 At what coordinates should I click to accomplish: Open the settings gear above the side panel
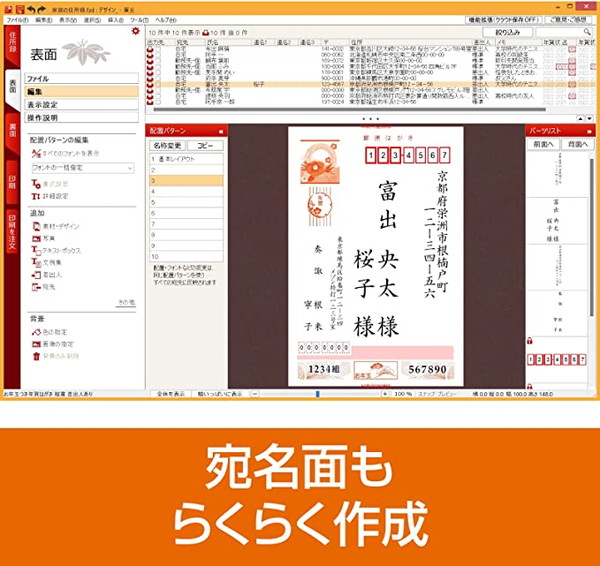point(135,31)
